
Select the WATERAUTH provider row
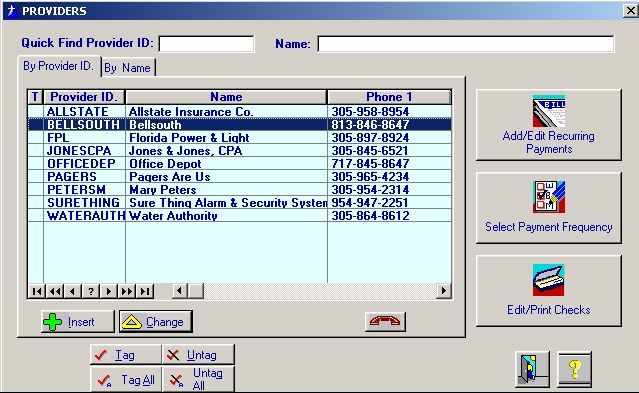pos(240,216)
